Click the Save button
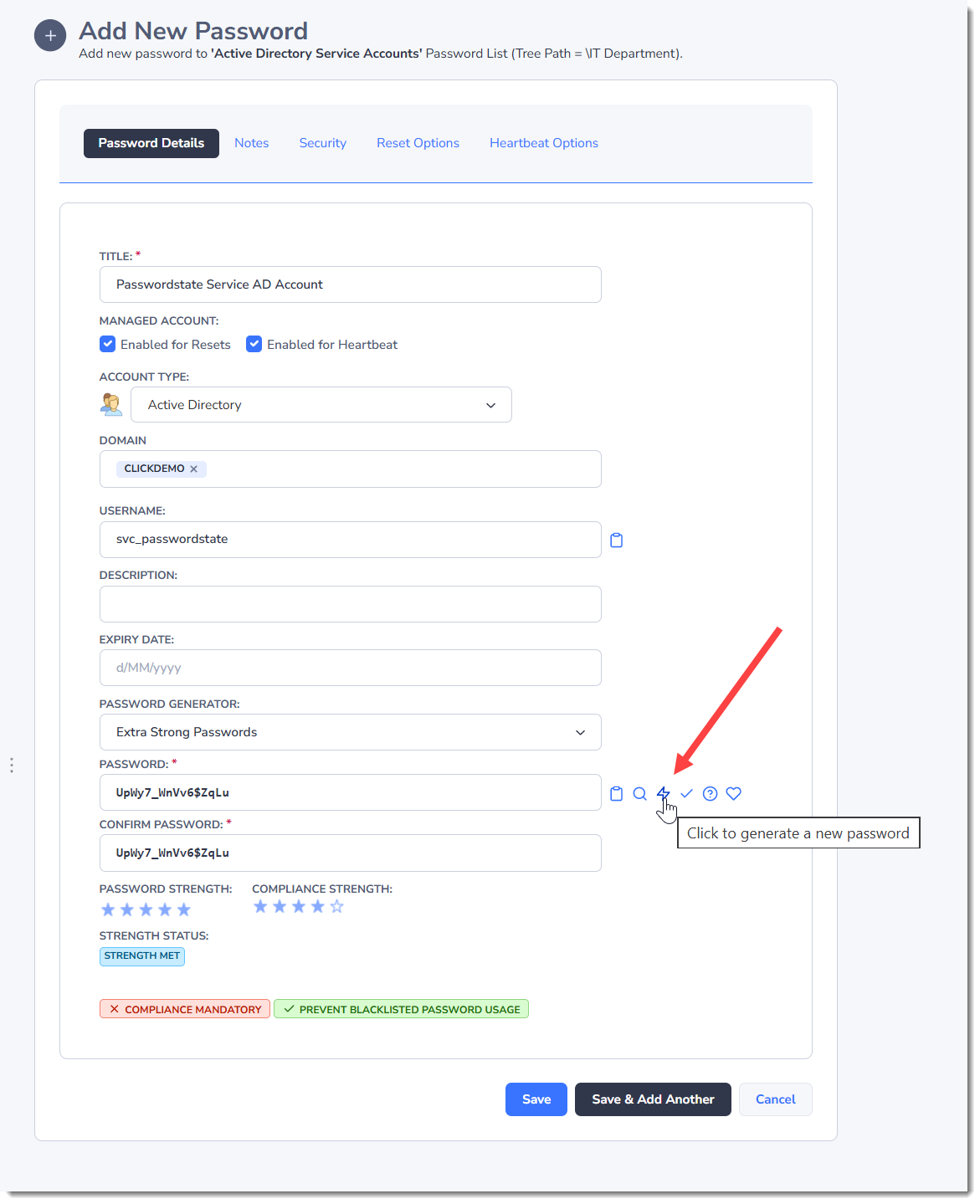Screen dimensions: 980x1204 tap(536, 1099)
